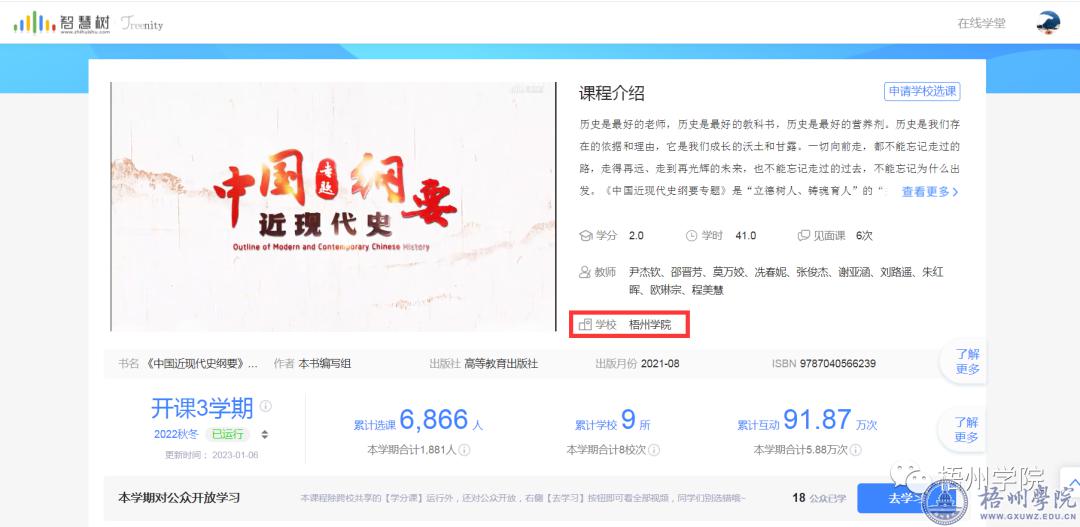Click info icon next to 本学期合计5.88万次
The height and width of the screenshot is (527, 1080).
tap(856, 450)
